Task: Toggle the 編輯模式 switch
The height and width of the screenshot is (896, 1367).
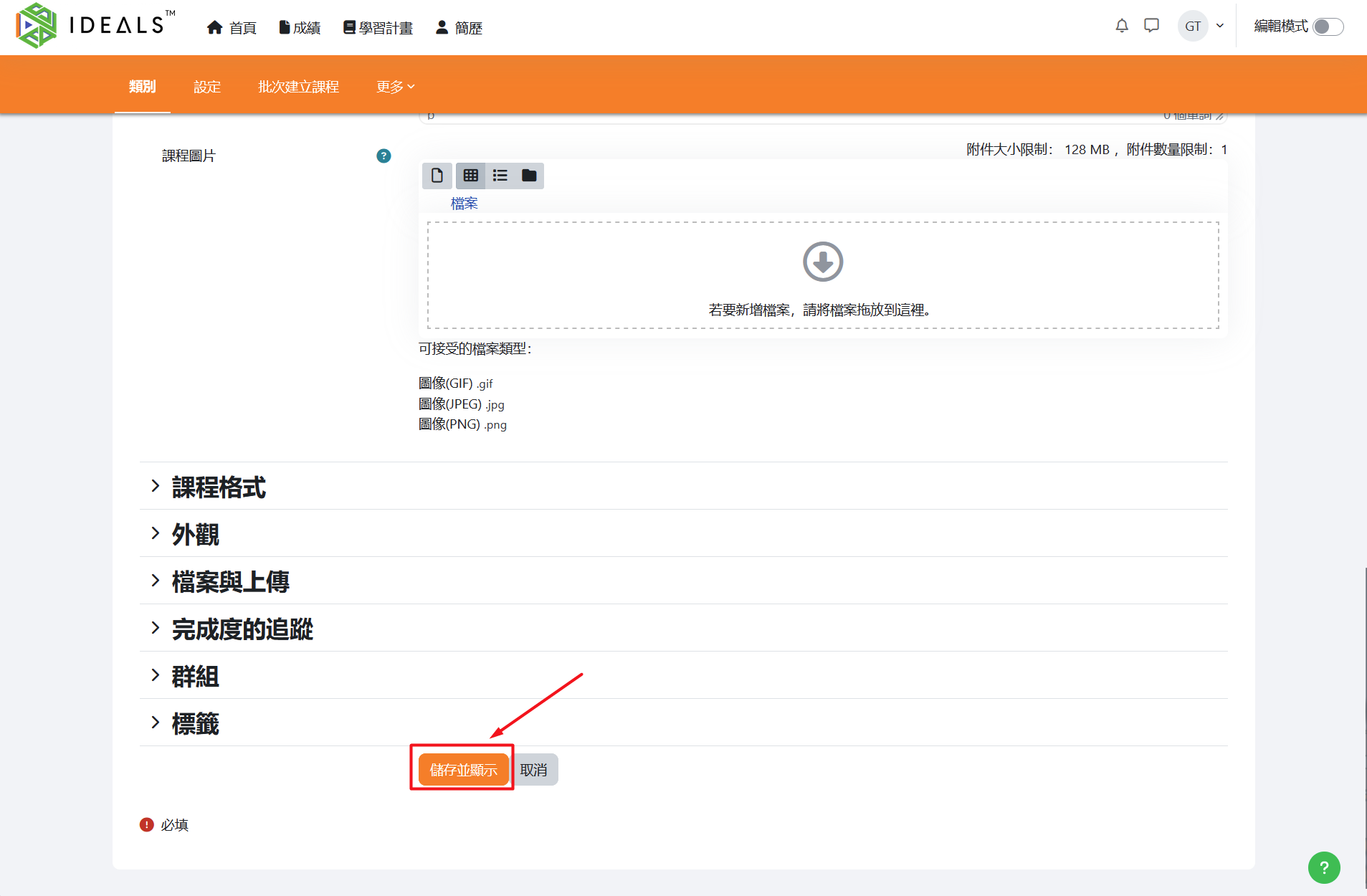Action: pyautogui.click(x=1328, y=27)
